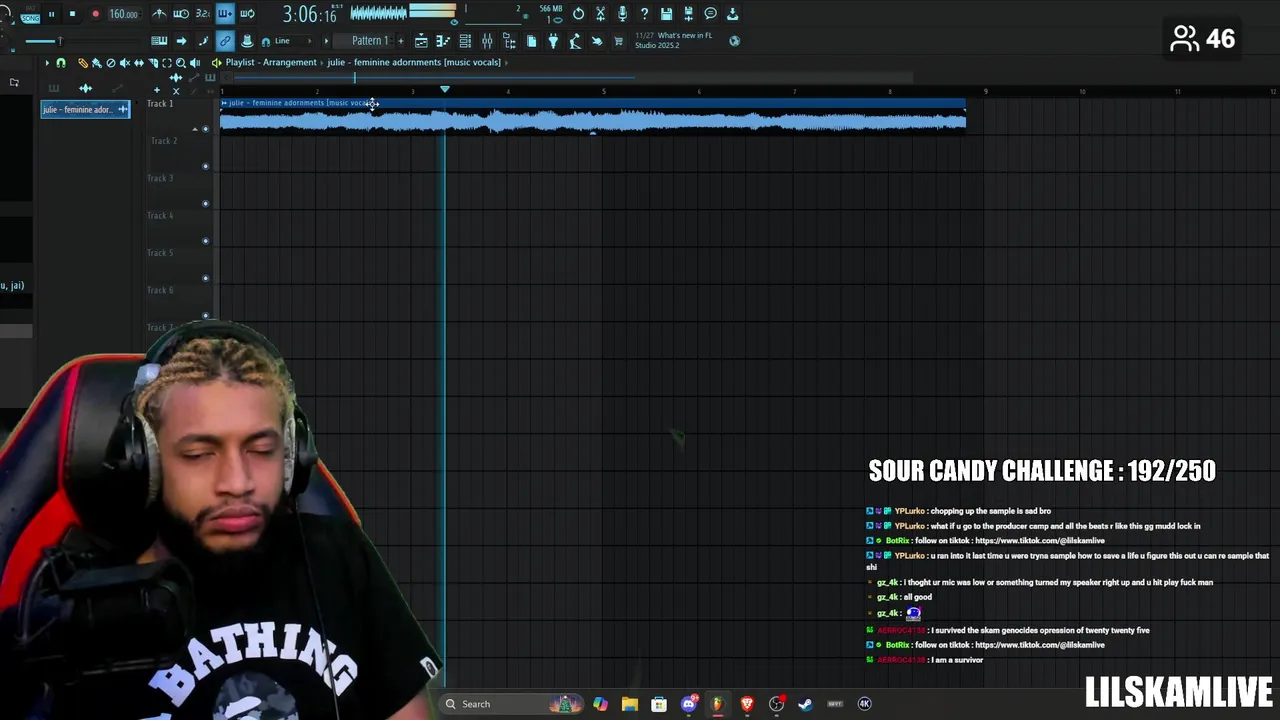Click the Playlist - Arrangement breadcrumb
This screenshot has height=720, width=1280.
tap(271, 62)
